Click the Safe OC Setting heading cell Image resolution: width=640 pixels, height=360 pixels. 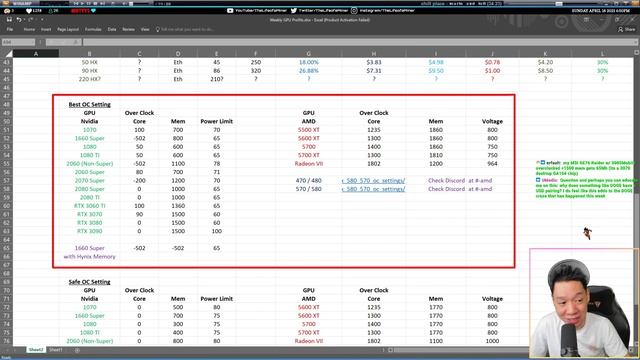coord(89,282)
